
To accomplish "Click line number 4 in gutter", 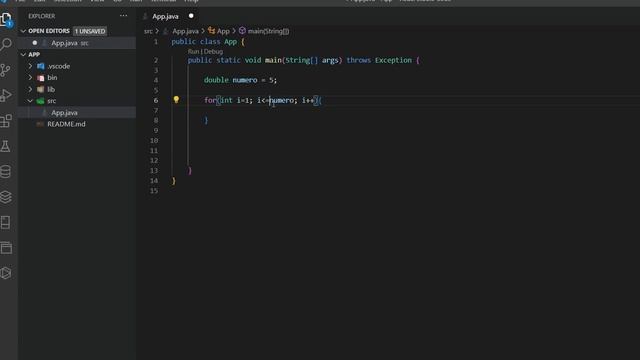I will [x=156, y=80].
